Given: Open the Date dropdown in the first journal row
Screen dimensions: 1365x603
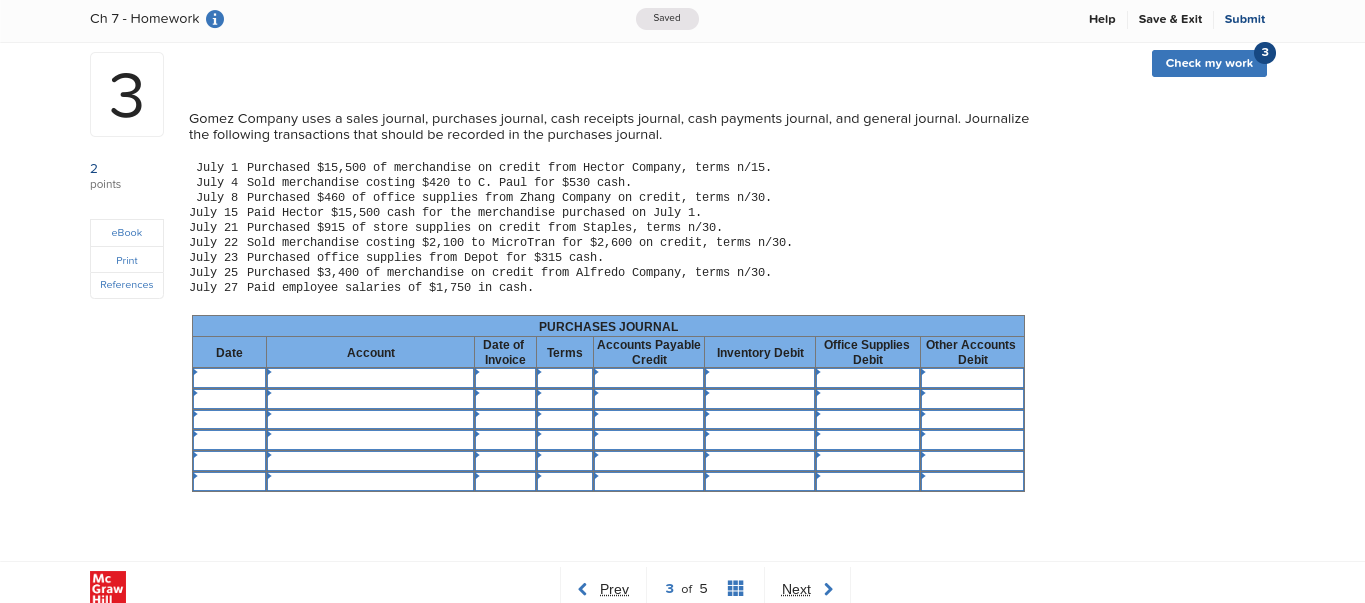Looking at the screenshot, I should [x=229, y=378].
